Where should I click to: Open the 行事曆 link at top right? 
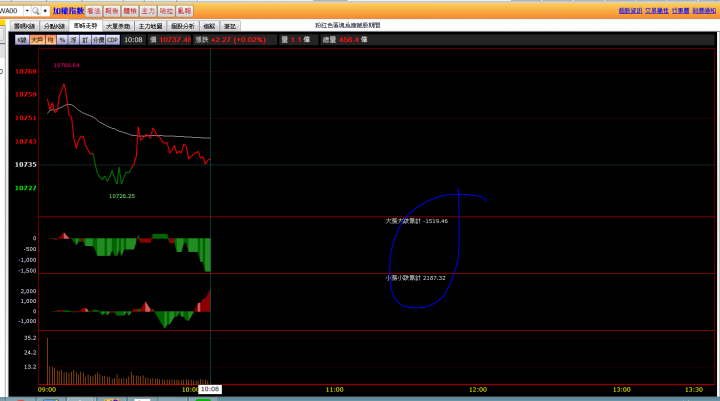680,11
